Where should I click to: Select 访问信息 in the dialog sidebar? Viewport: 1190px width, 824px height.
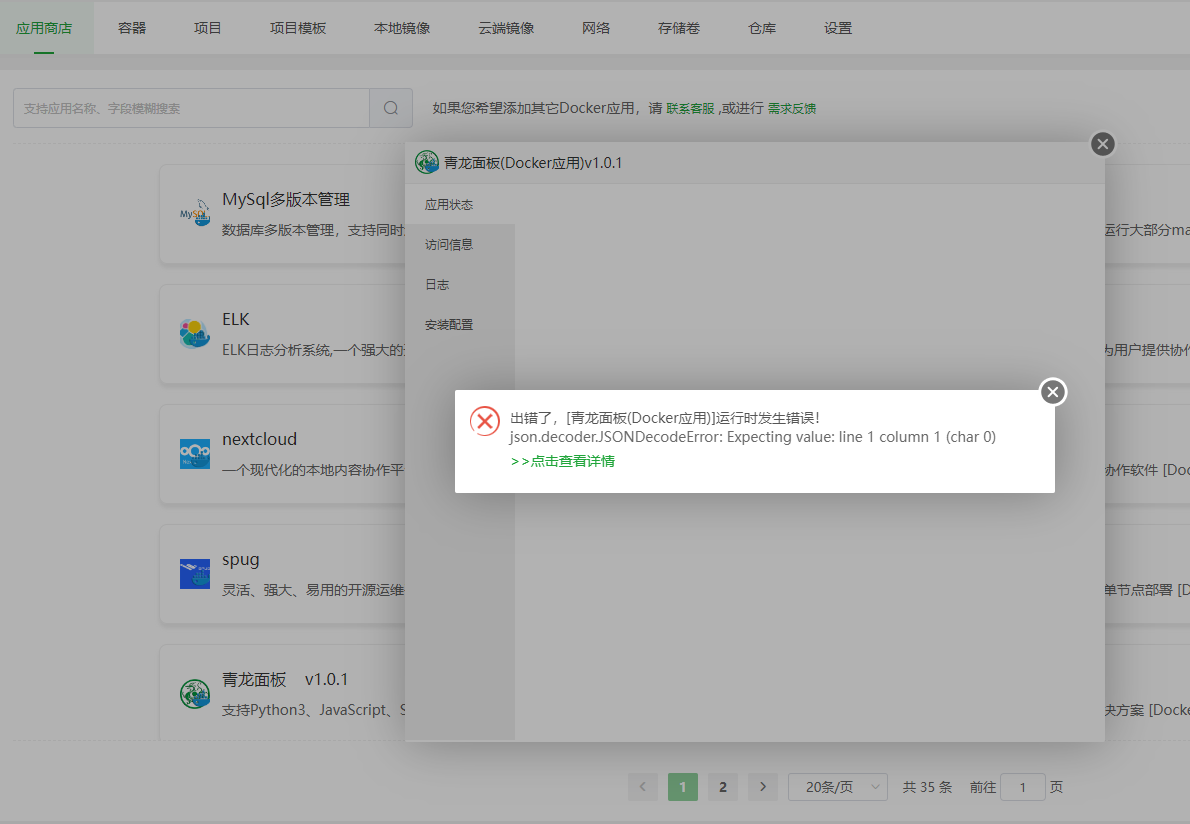click(460, 244)
